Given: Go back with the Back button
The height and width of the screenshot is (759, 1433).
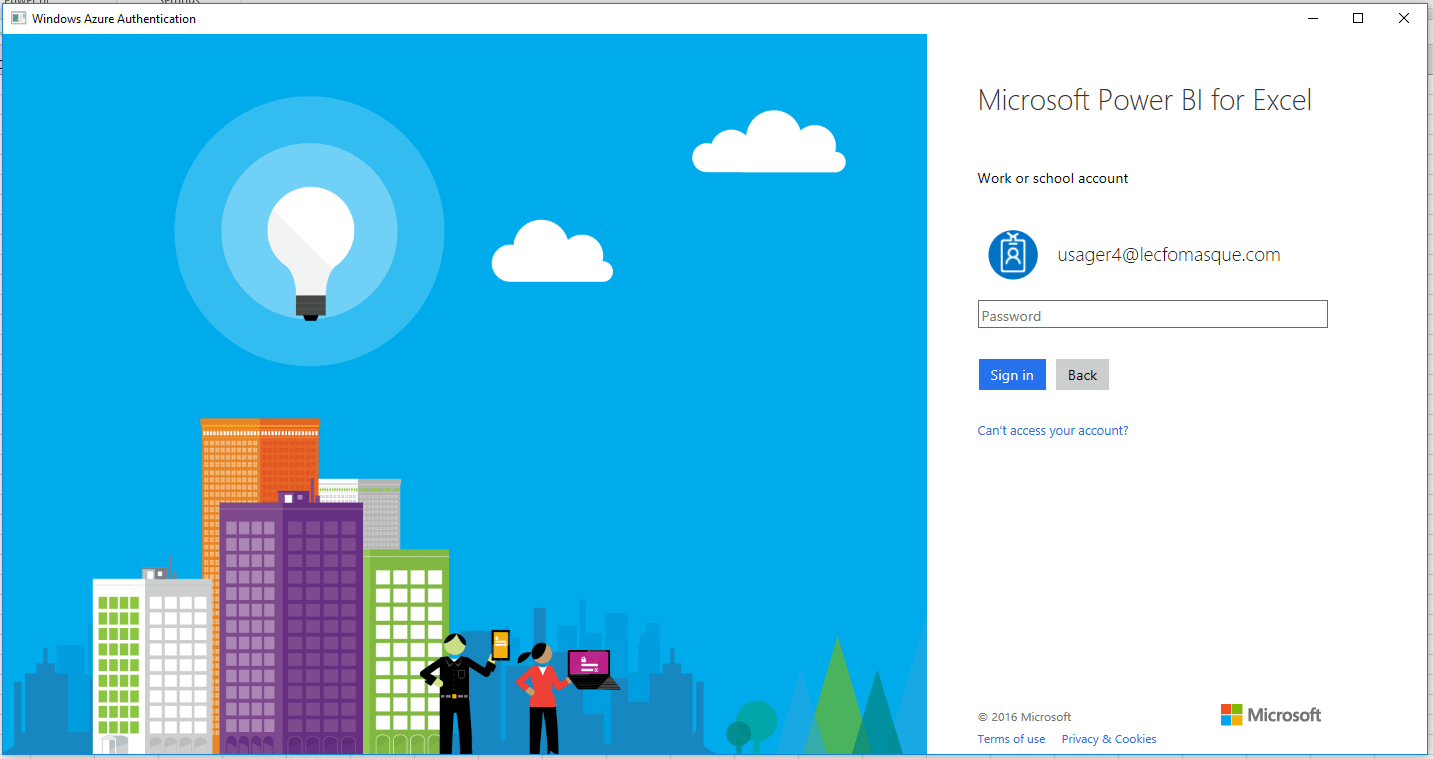Looking at the screenshot, I should point(1082,375).
